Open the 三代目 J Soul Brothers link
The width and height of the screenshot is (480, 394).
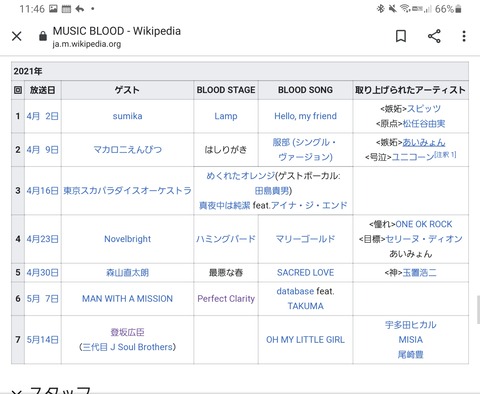click(x=127, y=347)
